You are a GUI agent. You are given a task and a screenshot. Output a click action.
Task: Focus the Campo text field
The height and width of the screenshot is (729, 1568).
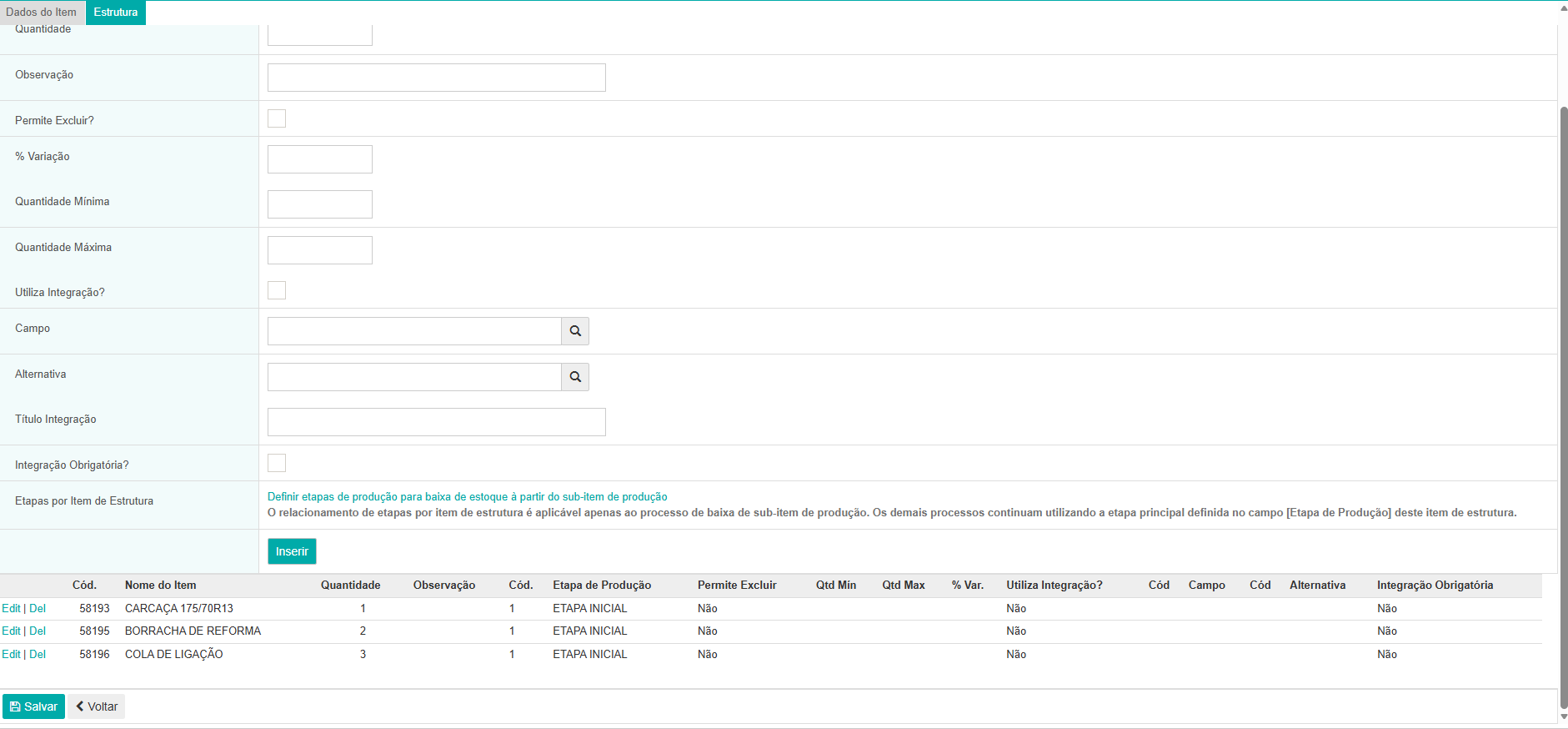[x=414, y=331]
